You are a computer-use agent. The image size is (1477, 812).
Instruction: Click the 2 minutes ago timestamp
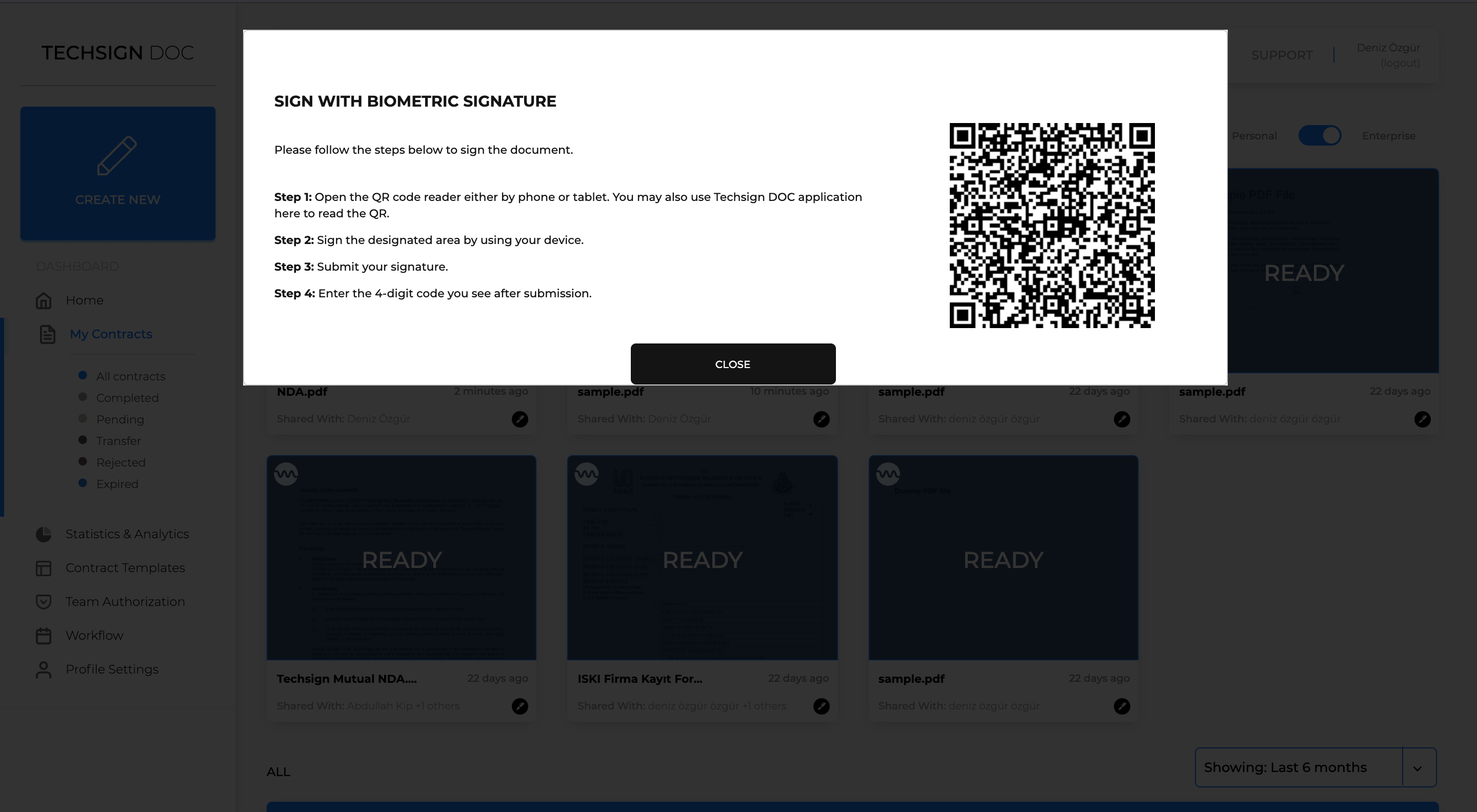491,391
